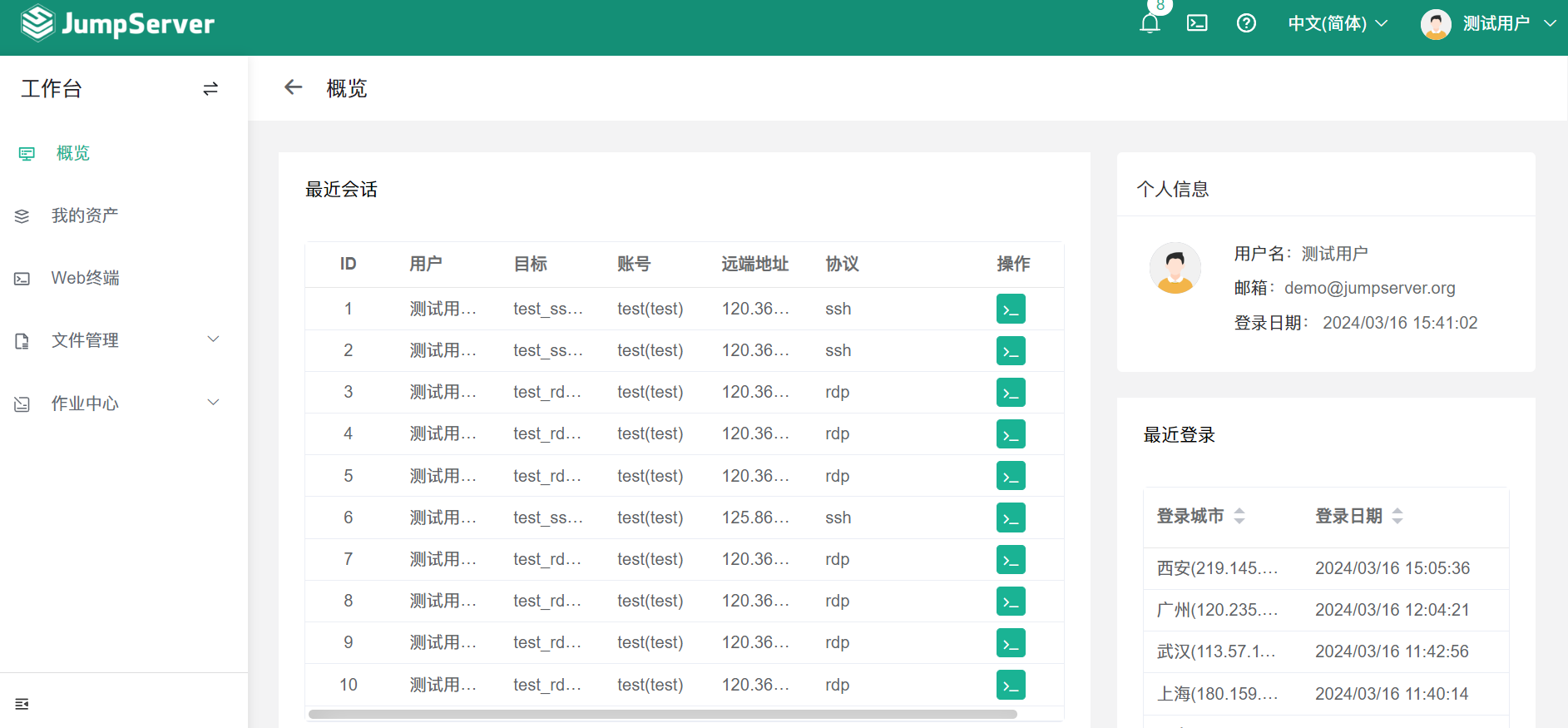Open the notifications bell icon
Viewport: 1568px width, 728px height.
(x=1150, y=23)
